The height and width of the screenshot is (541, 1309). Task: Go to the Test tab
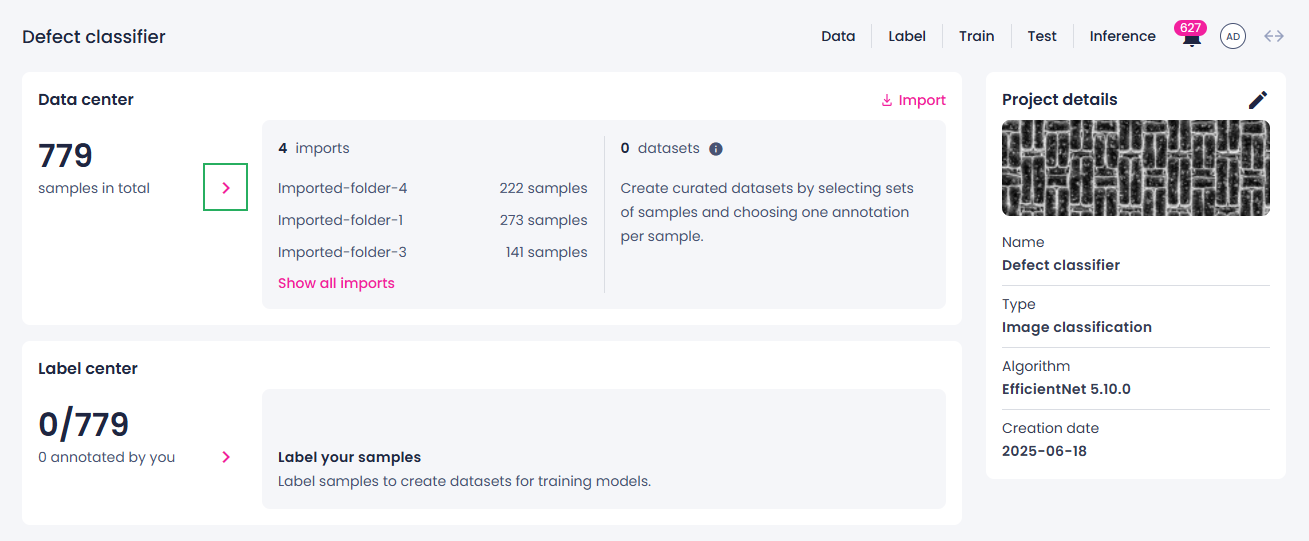tap(1042, 36)
